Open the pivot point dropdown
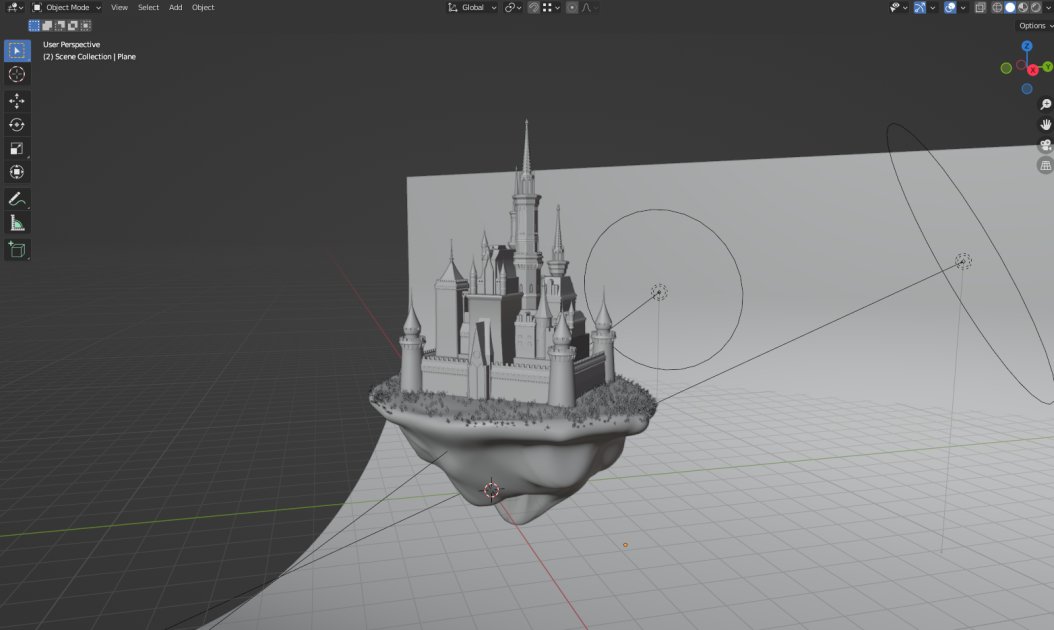The image size is (1054, 630). click(513, 7)
